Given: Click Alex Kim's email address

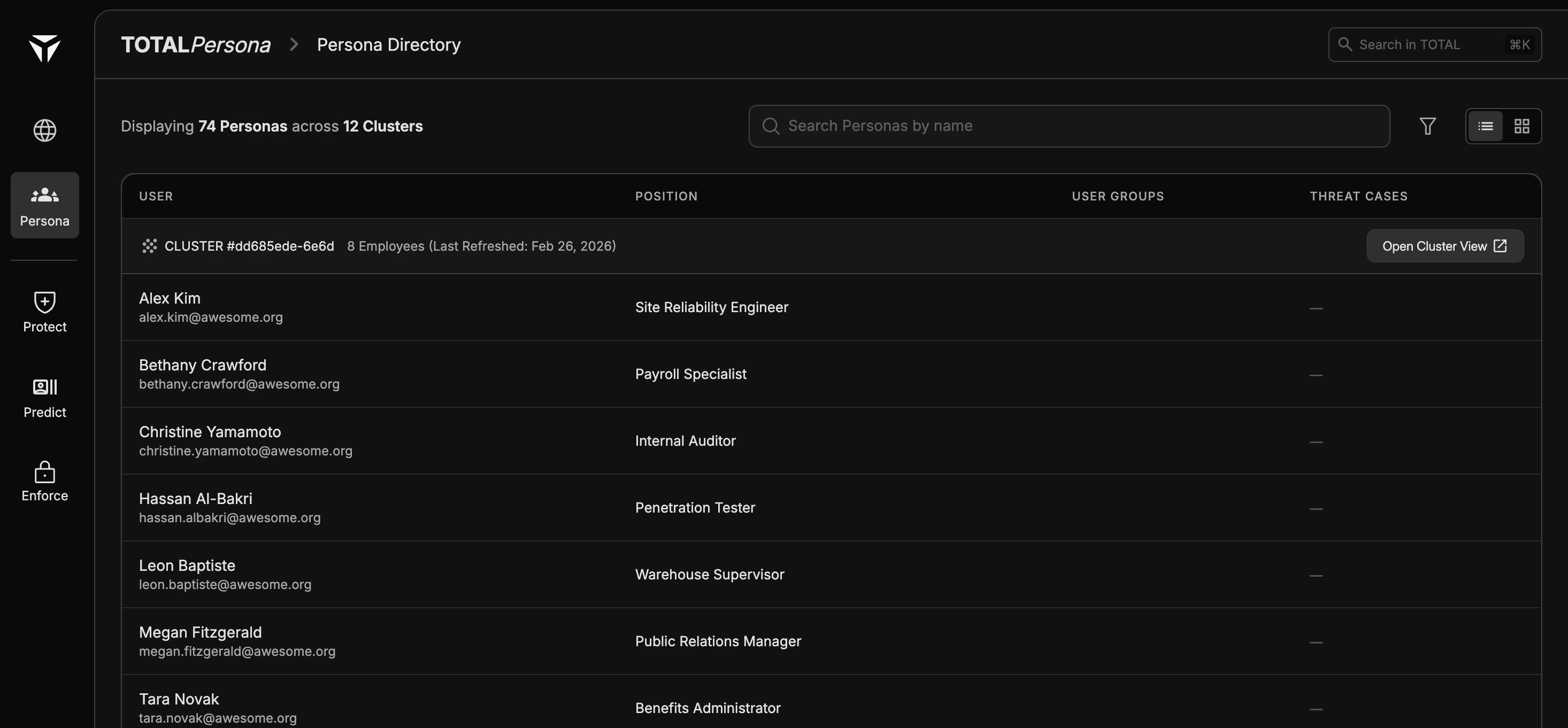Looking at the screenshot, I should pos(211,317).
